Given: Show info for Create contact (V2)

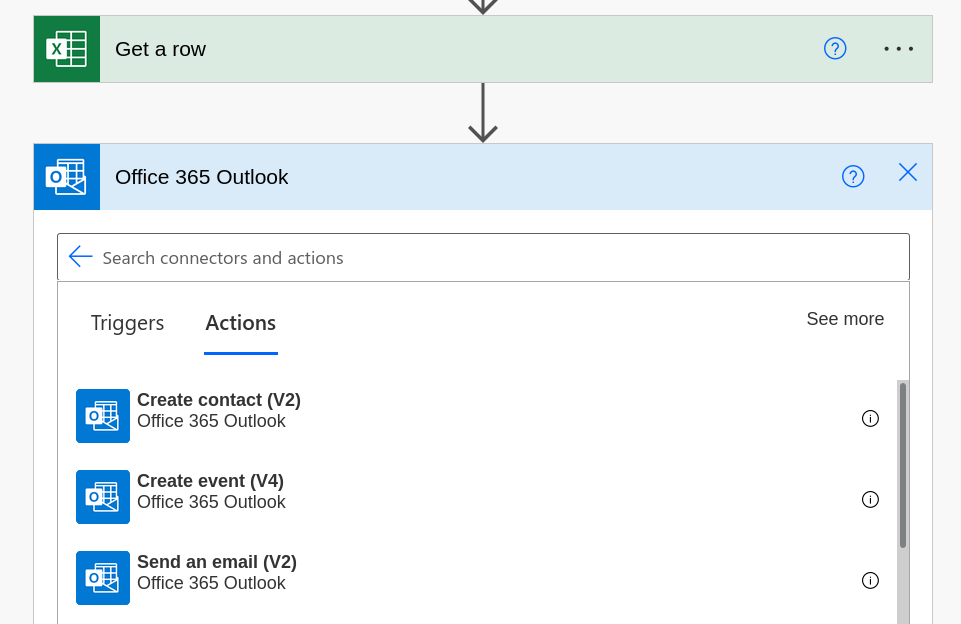Looking at the screenshot, I should pos(870,419).
